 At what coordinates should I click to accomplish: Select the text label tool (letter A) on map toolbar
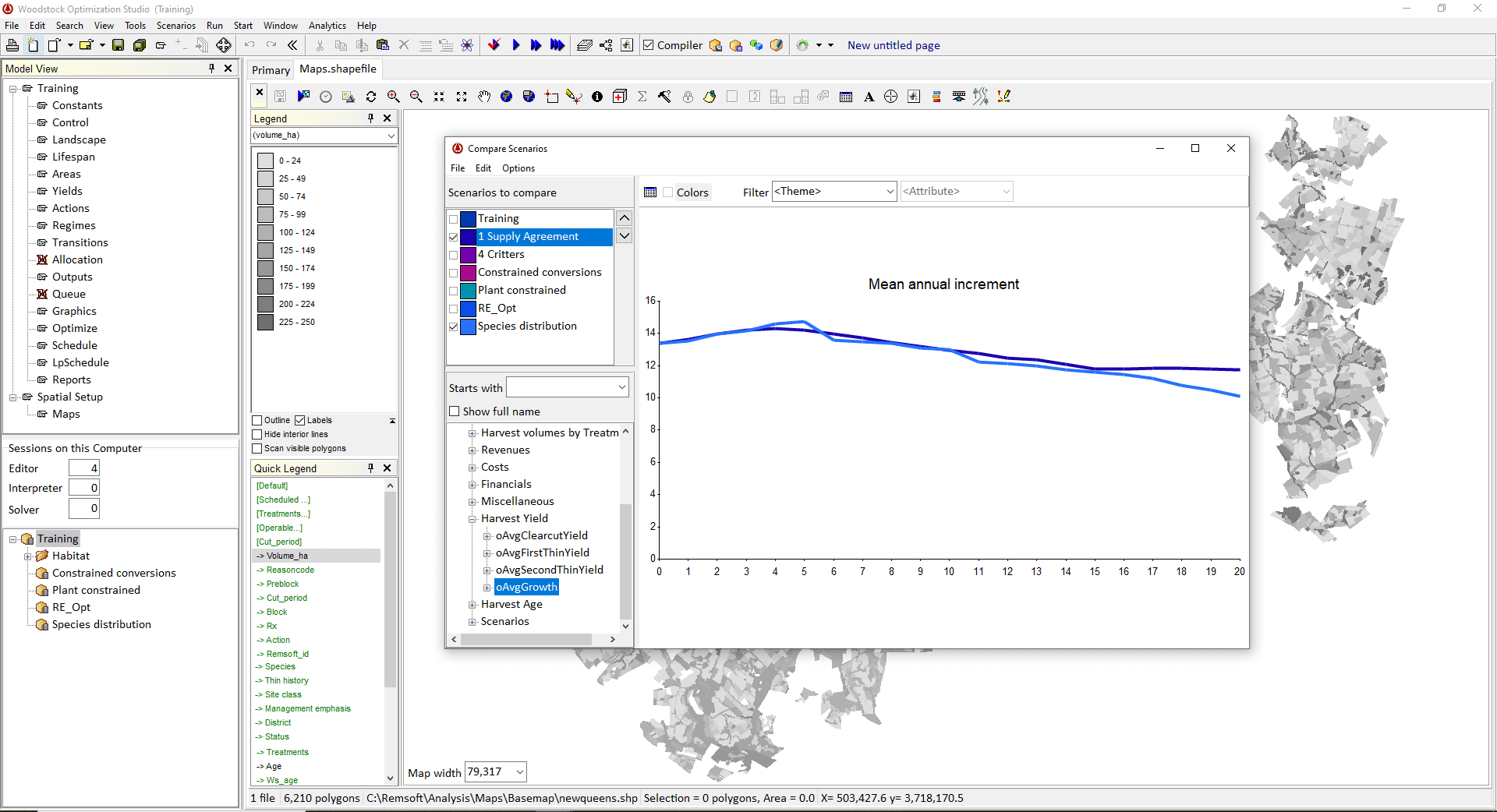(869, 96)
